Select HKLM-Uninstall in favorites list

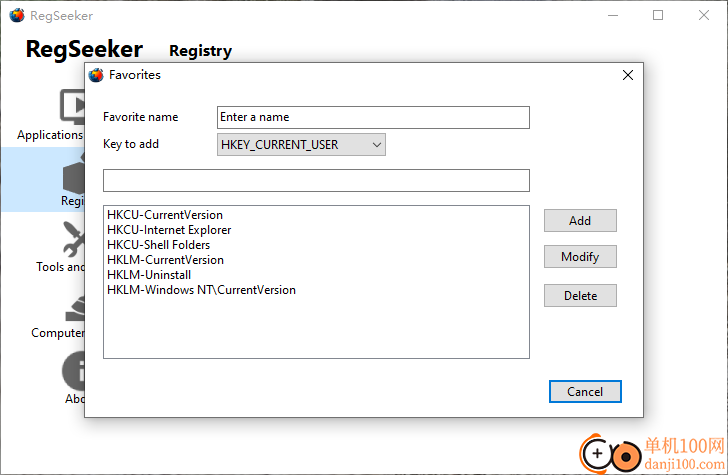click(149, 275)
